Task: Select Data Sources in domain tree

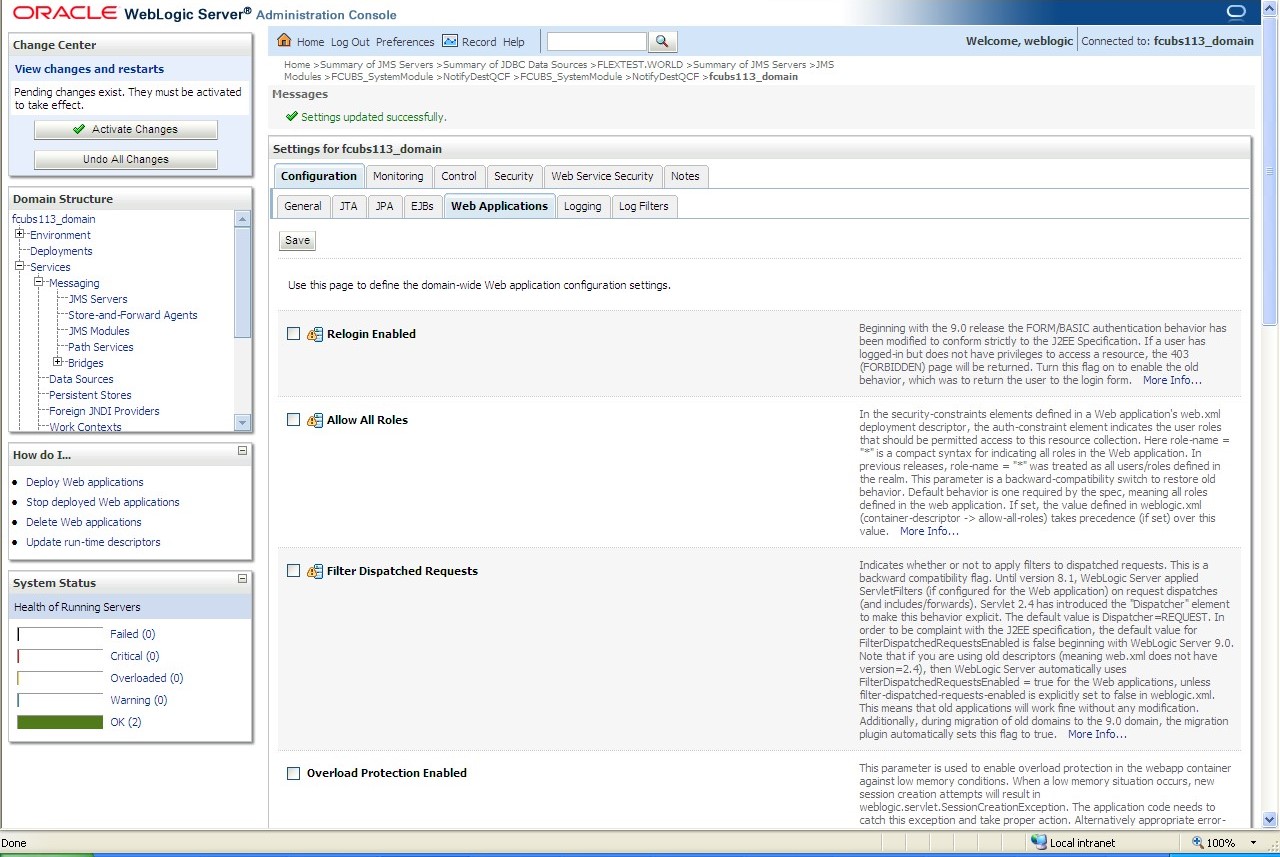Action: (81, 379)
